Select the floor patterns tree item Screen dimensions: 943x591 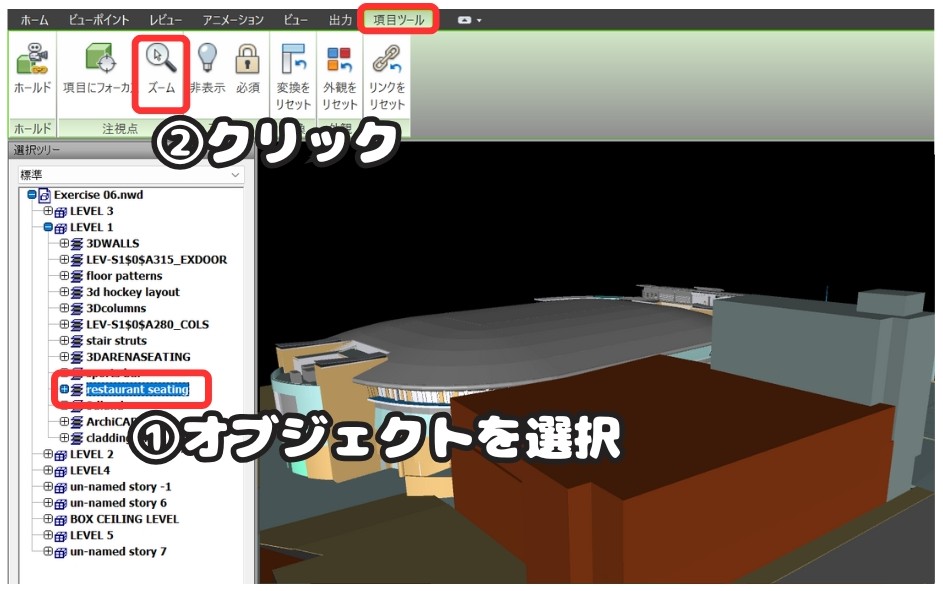pos(123,276)
